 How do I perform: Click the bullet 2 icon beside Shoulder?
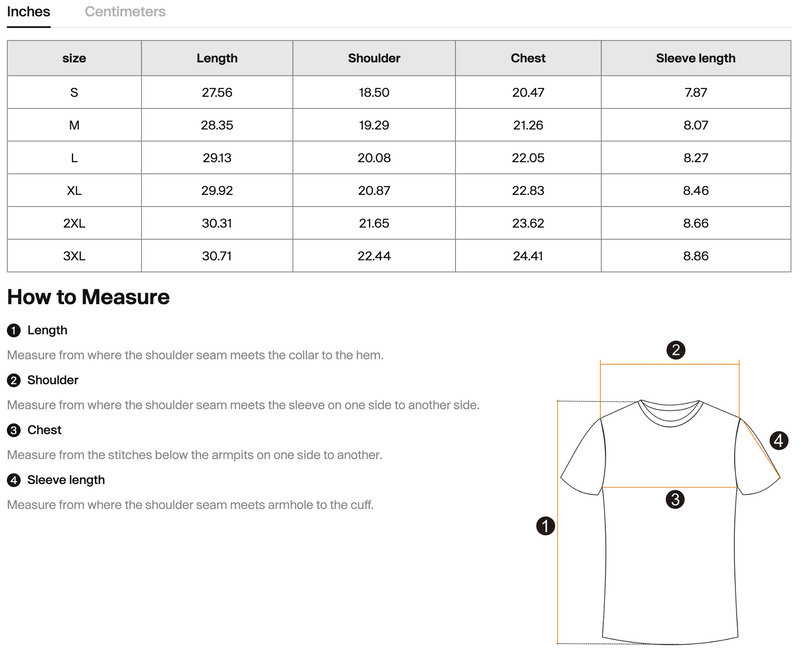tap(14, 381)
